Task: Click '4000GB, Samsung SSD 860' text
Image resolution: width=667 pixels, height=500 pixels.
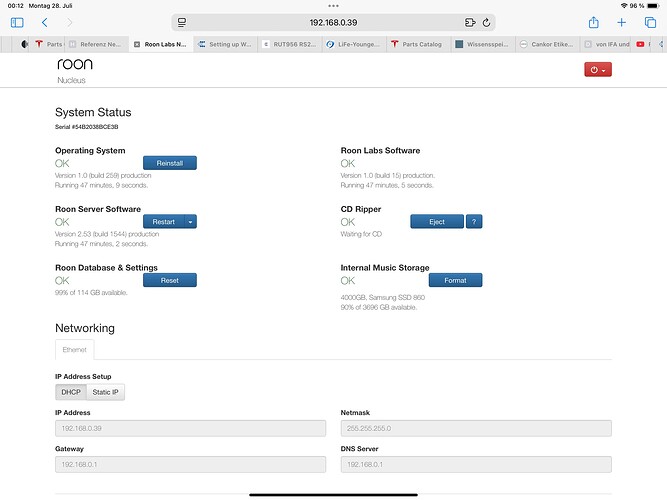Action: (382, 297)
